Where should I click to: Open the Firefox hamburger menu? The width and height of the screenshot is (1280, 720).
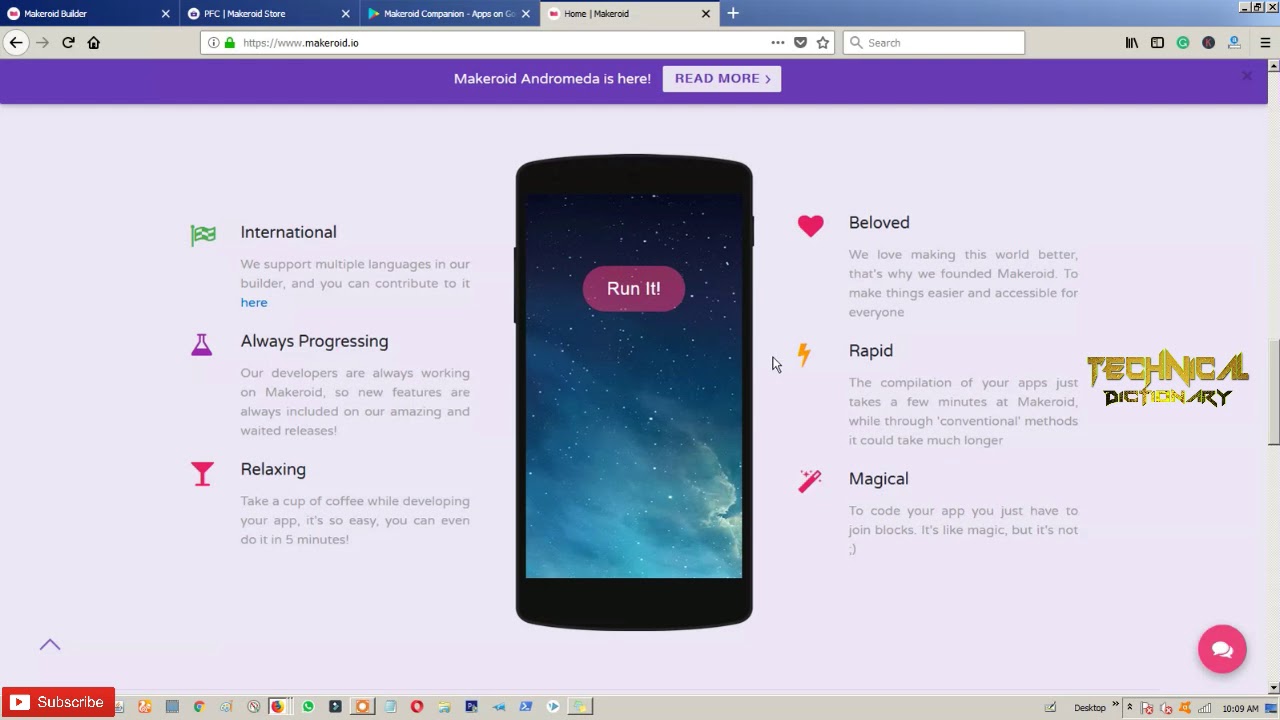[x=1265, y=43]
